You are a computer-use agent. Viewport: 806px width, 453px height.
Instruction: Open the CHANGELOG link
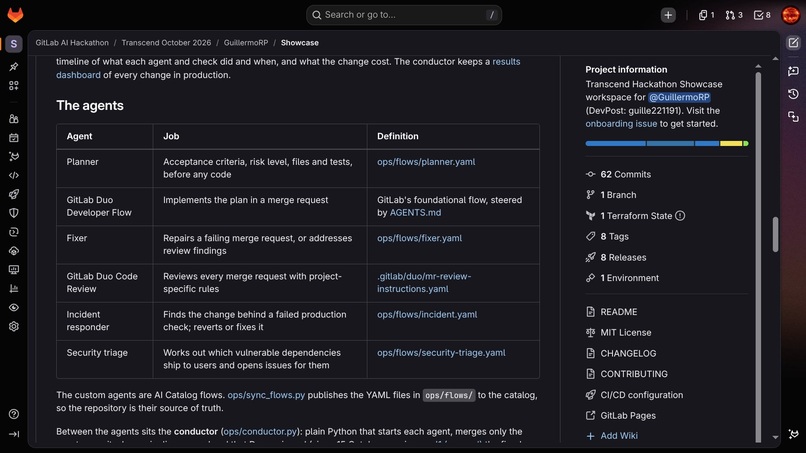[x=621, y=353]
